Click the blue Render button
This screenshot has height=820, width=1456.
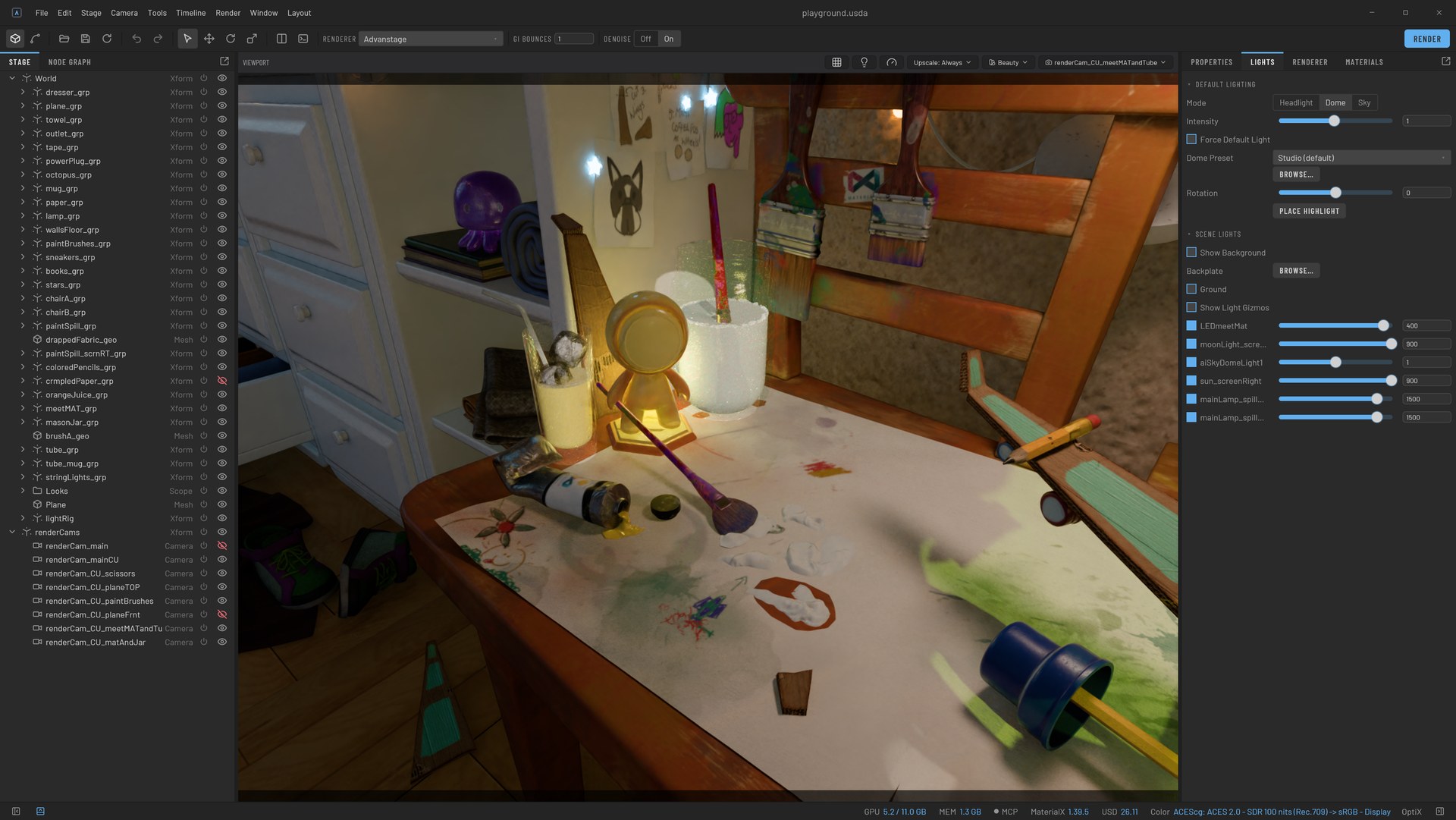click(x=1426, y=39)
